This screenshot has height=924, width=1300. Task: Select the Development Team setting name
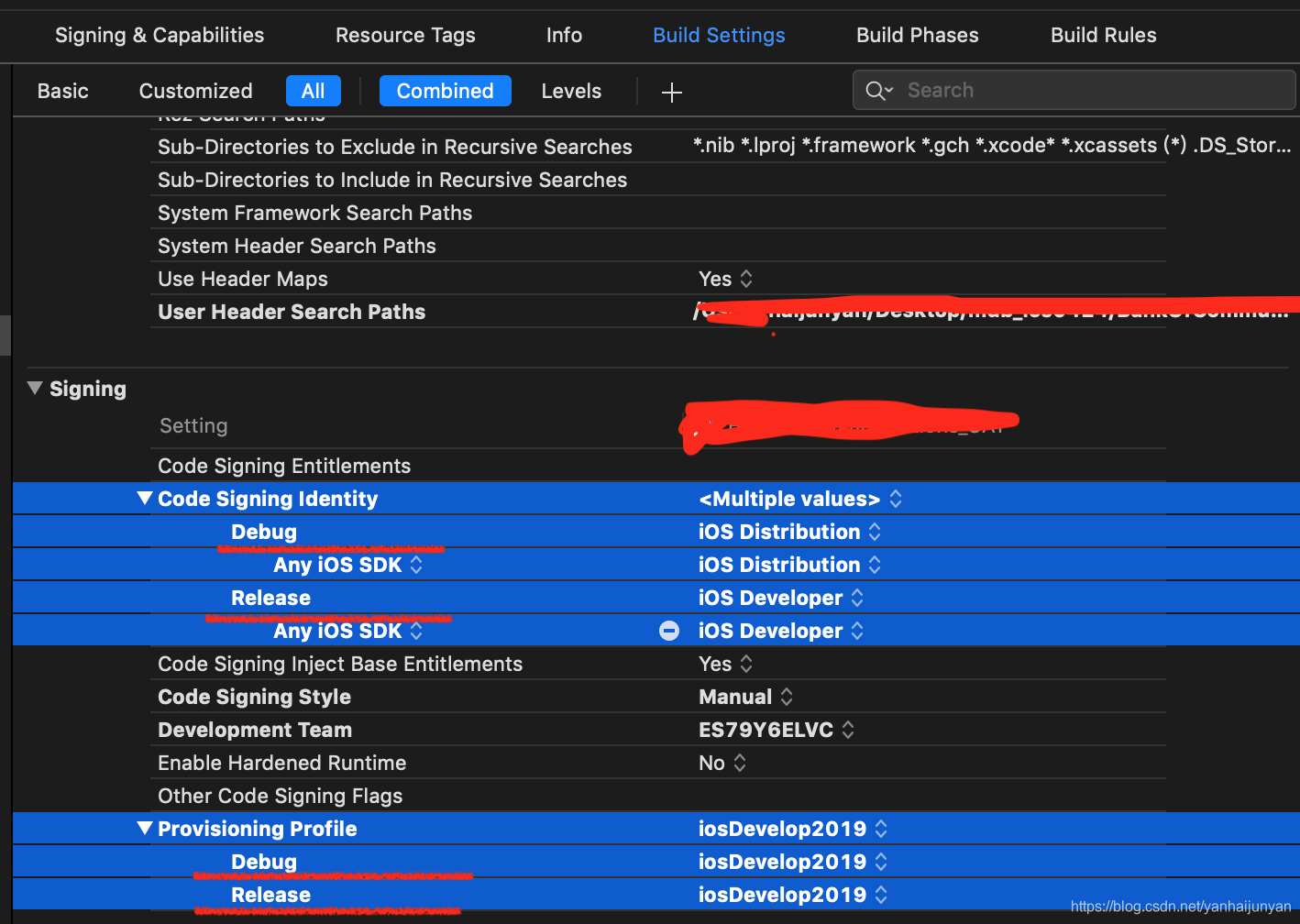(255, 730)
